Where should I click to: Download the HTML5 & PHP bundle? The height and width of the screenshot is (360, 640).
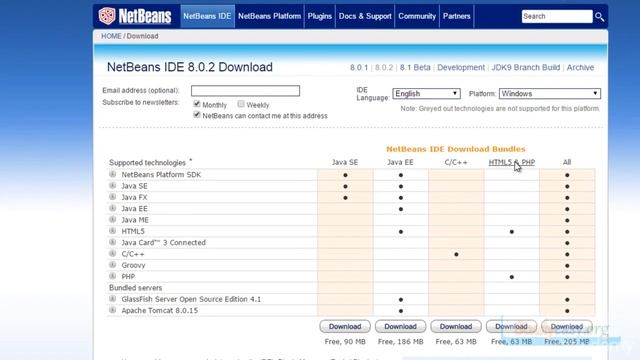point(511,327)
